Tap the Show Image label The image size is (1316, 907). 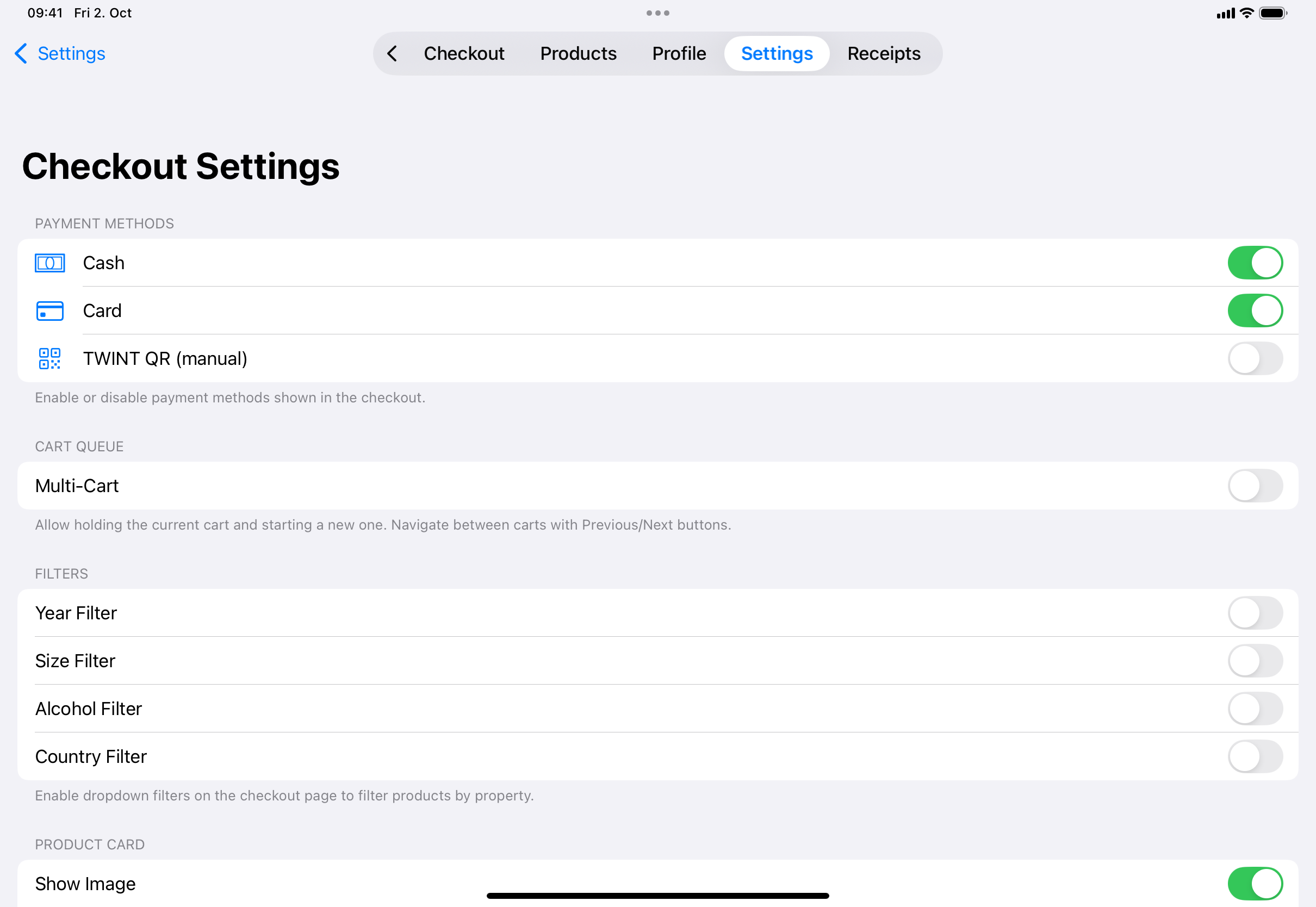pos(85,884)
